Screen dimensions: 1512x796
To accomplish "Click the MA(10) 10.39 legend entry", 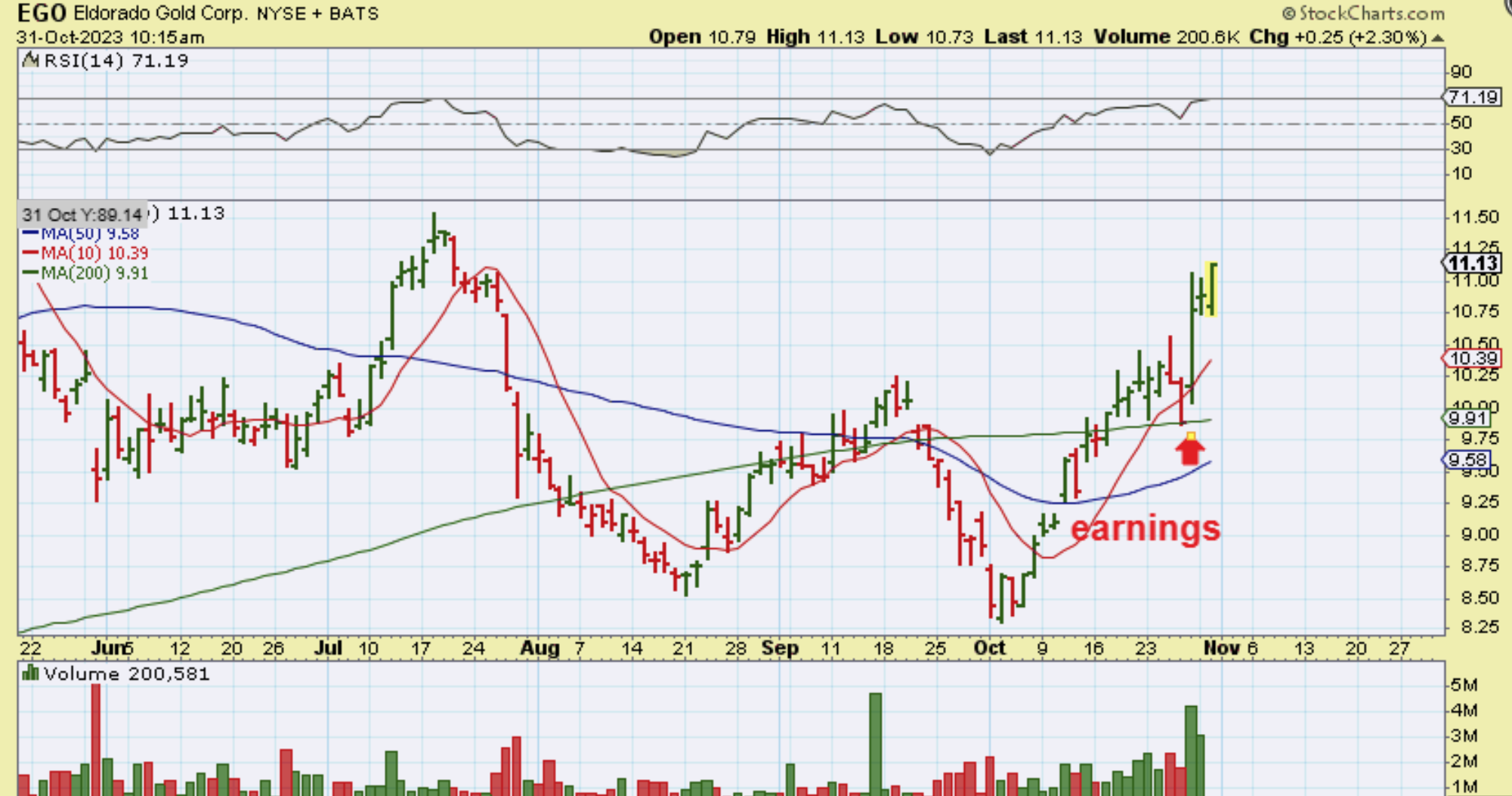I will 94,253.
